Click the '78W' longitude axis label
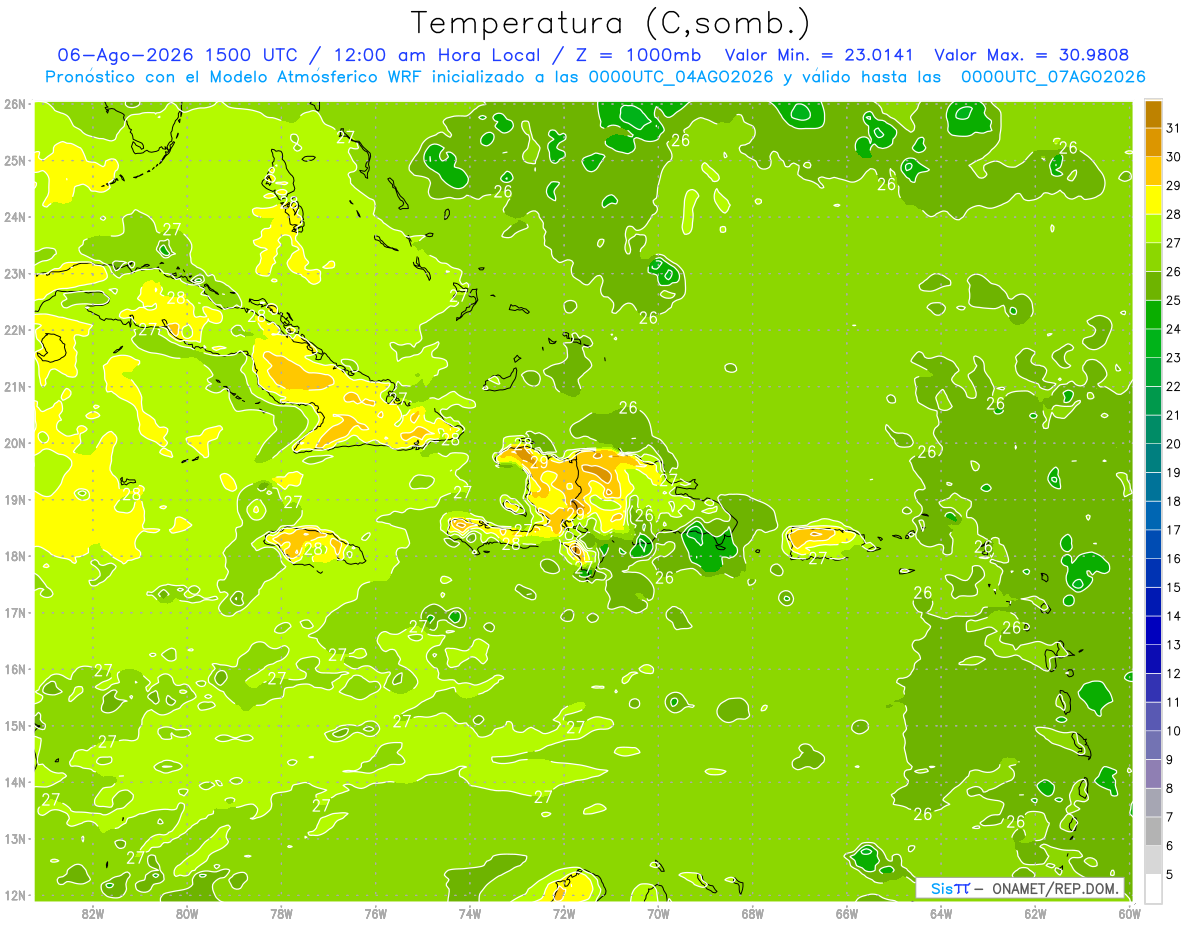This screenshot has height=927, width=1200. 281,914
